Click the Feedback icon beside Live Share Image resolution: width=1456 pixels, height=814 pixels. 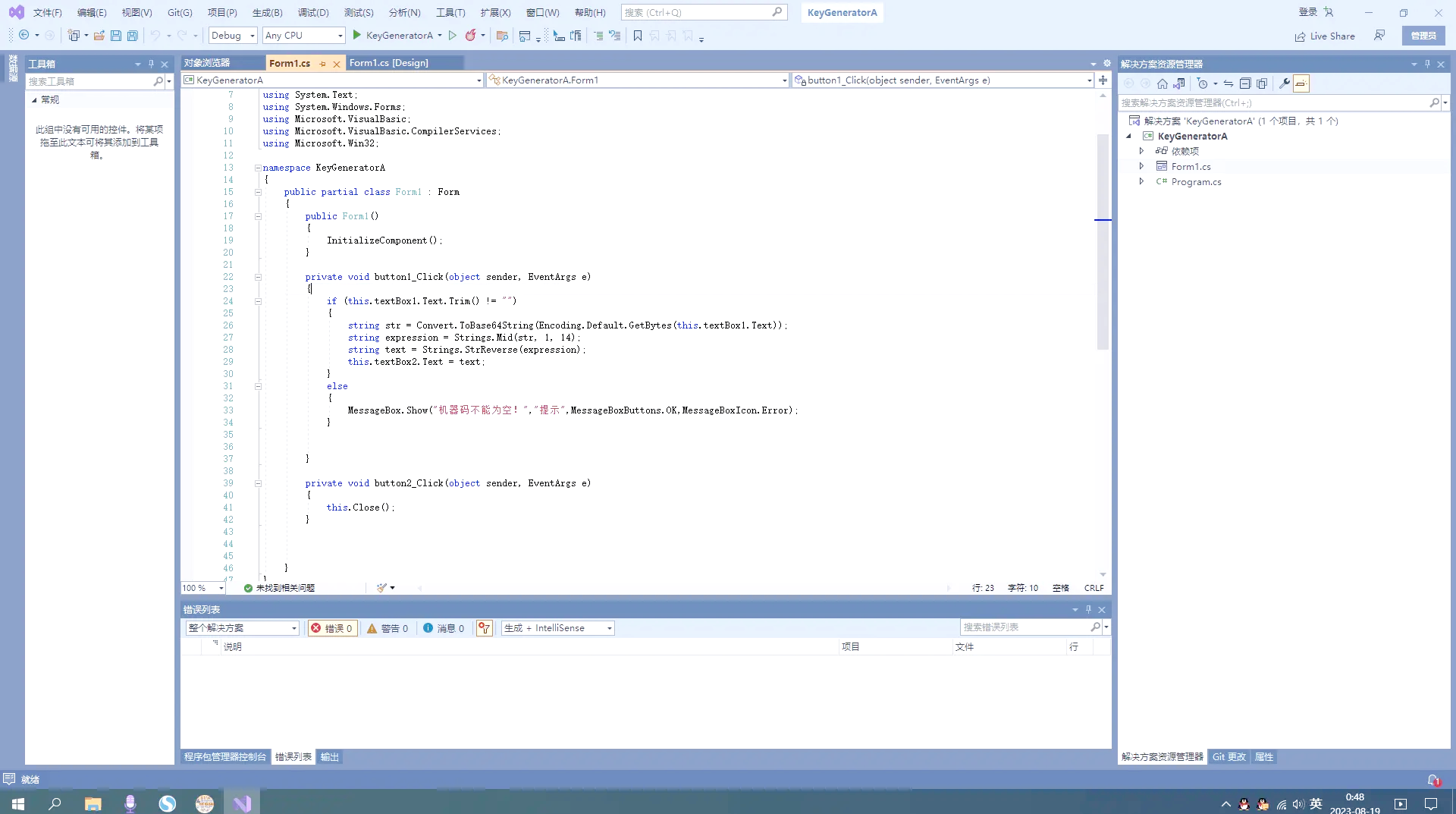tap(1379, 36)
